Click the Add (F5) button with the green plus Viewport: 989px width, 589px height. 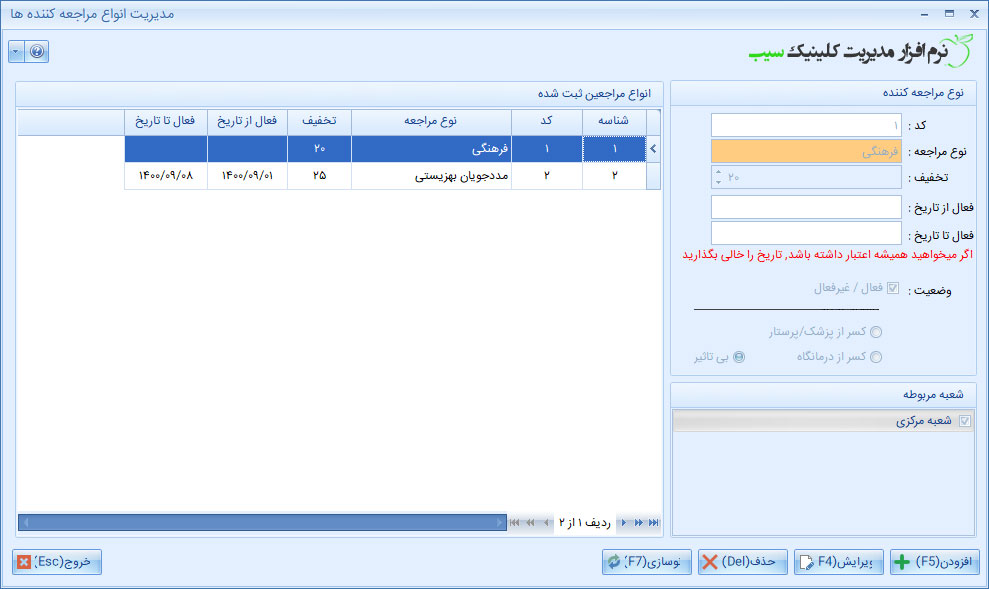point(935,562)
